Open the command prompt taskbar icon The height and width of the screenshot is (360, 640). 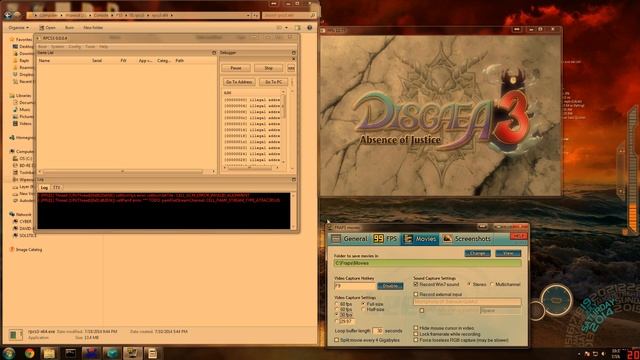(70, 353)
